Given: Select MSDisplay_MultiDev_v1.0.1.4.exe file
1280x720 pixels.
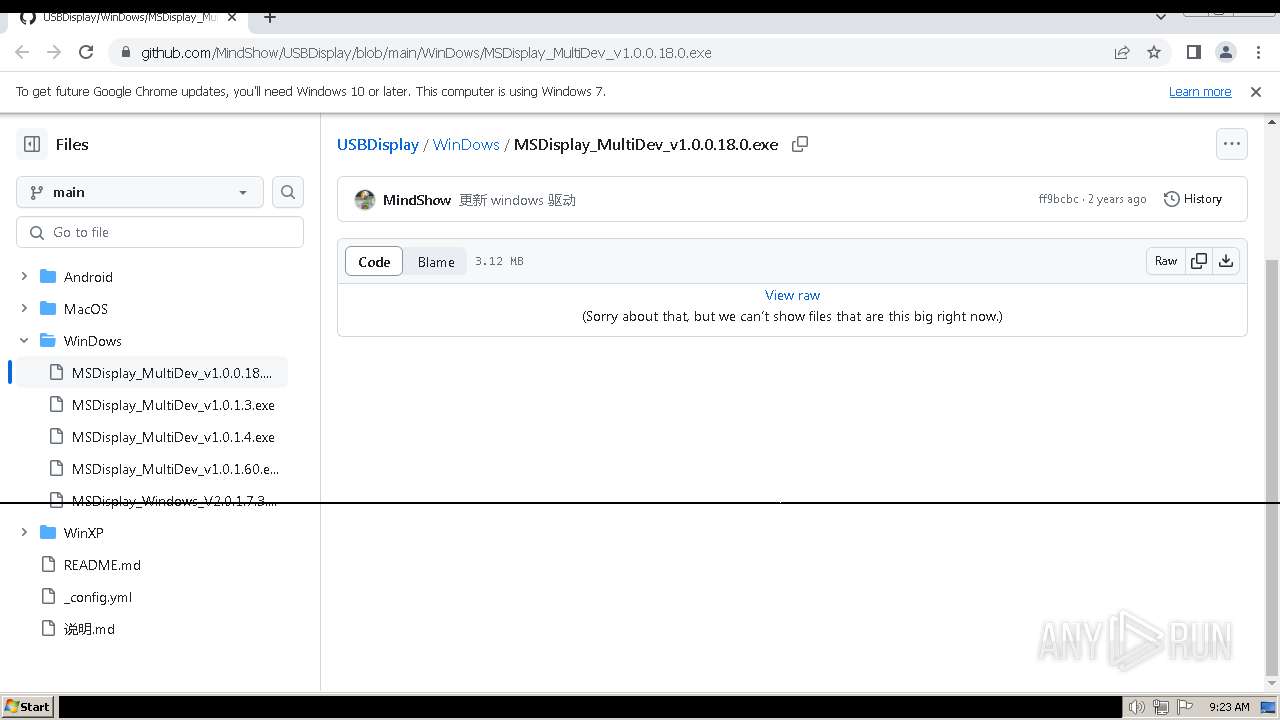Looking at the screenshot, I should pos(173,437).
